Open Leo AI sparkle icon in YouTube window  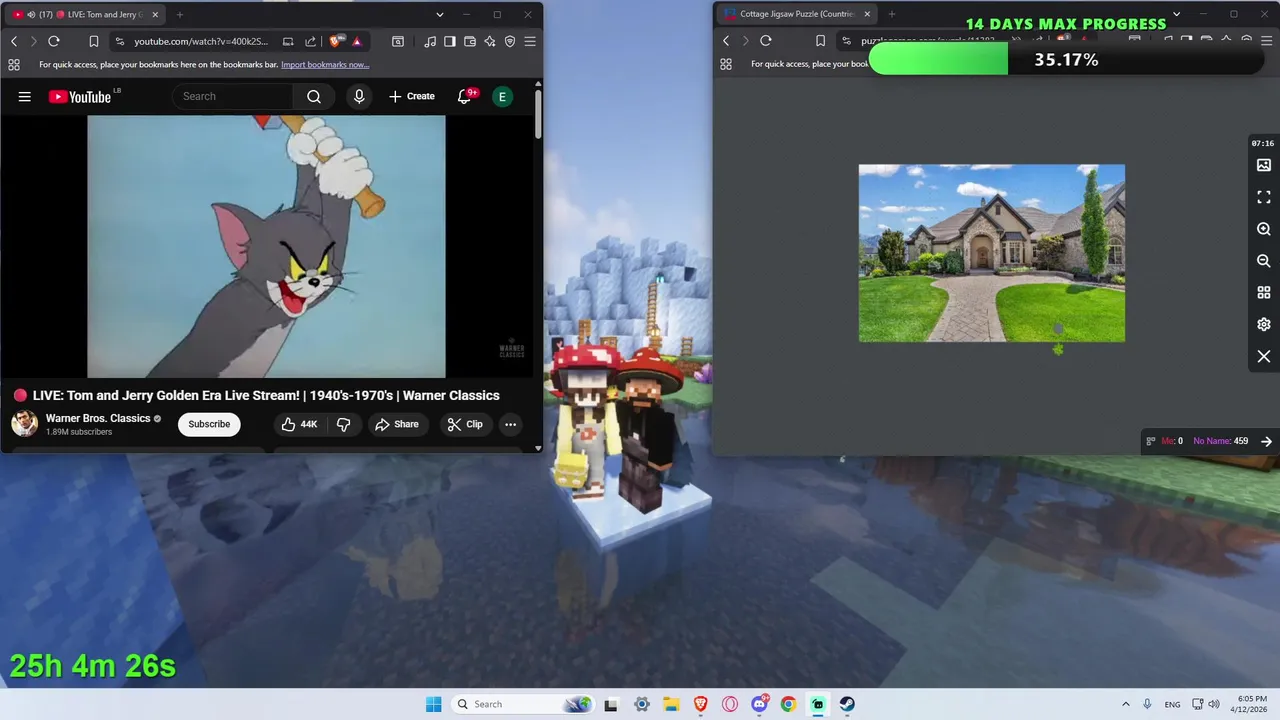tap(490, 41)
